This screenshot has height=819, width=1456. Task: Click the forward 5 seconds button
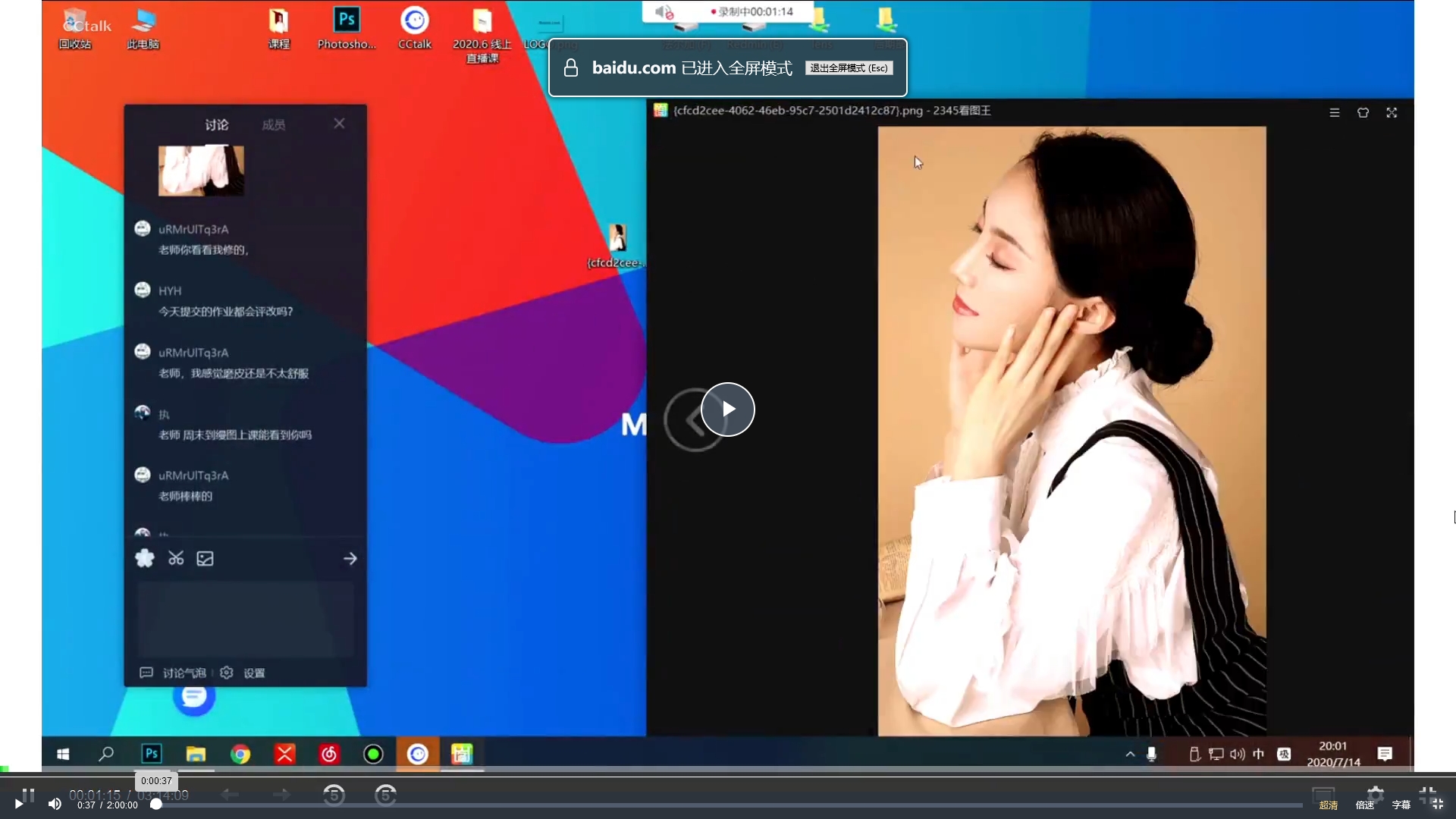tap(385, 795)
